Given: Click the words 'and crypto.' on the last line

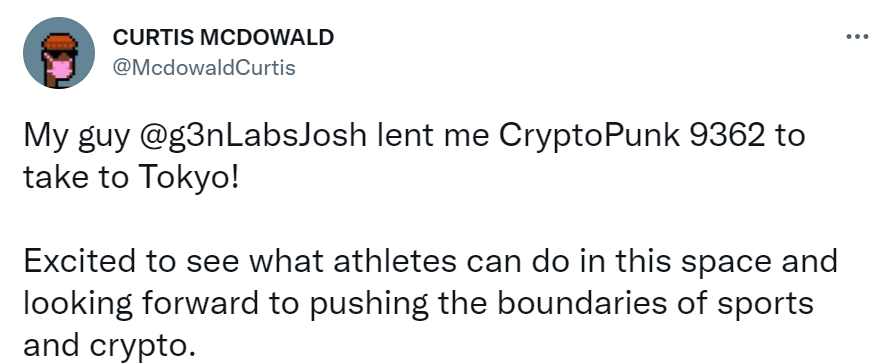Looking at the screenshot, I should coord(109,347).
